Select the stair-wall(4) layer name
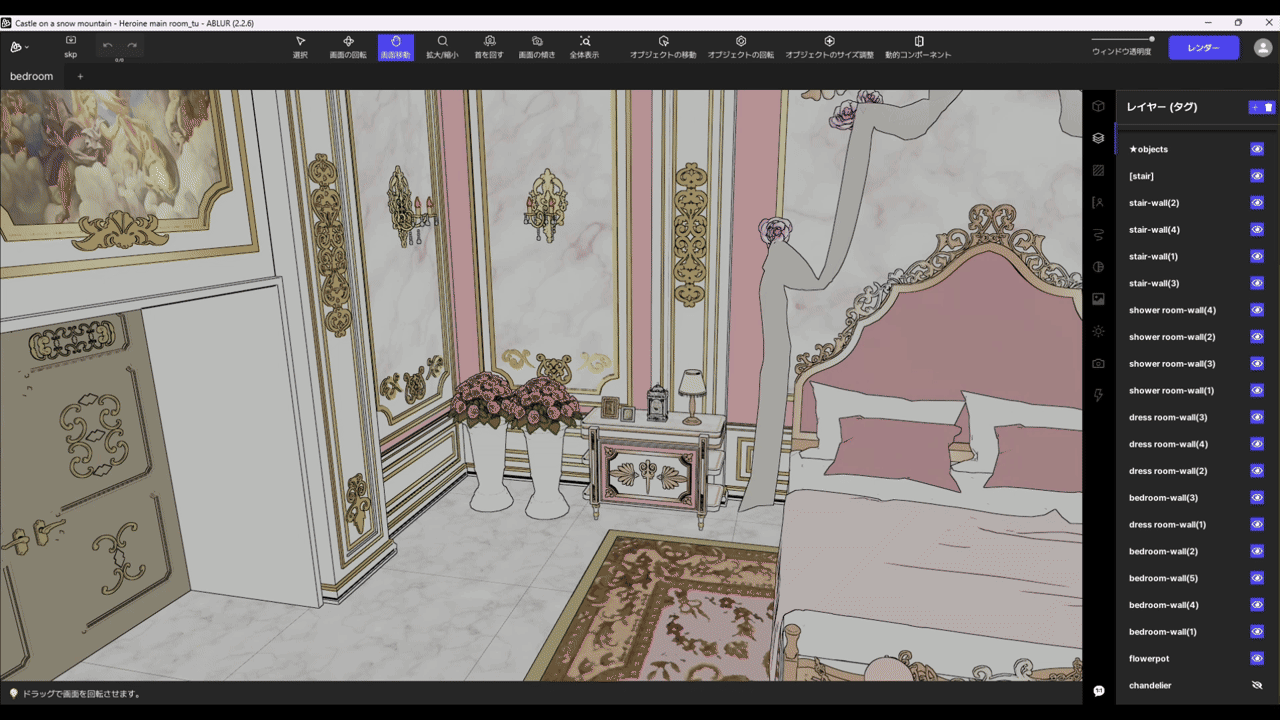The height and width of the screenshot is (720, 1280). (x=1154, y=230)
